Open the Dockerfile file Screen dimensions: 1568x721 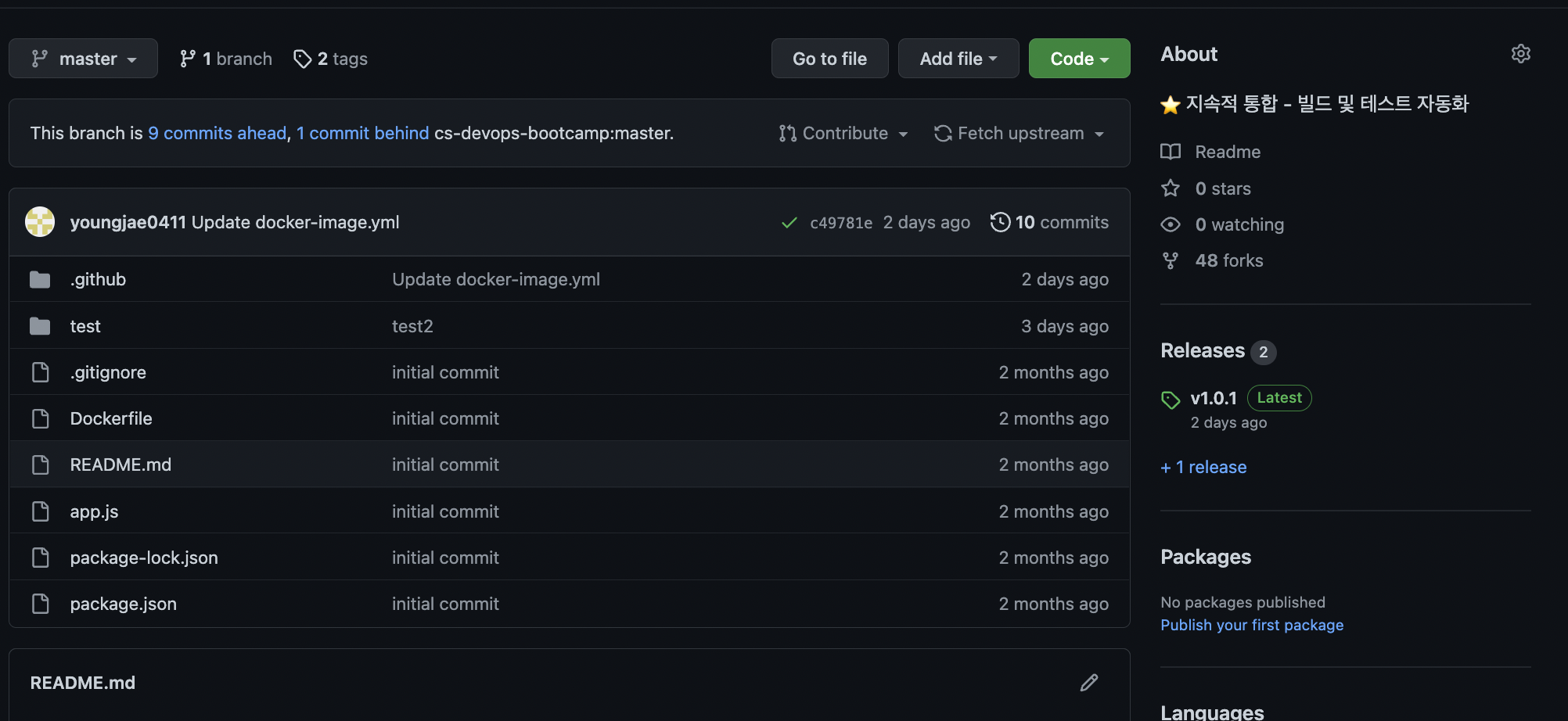[111, 418]
